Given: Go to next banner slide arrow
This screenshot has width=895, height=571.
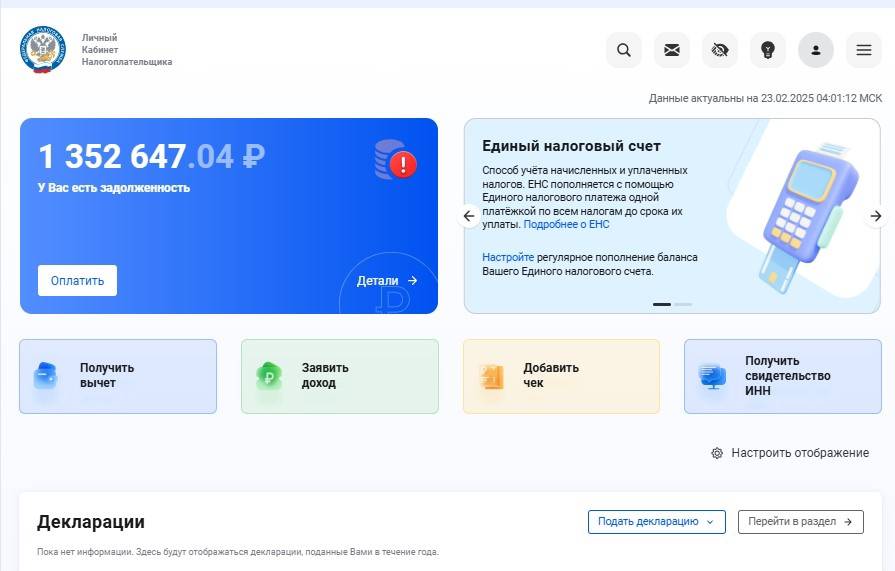Looking at the screenshot, I should click(876, 216).
